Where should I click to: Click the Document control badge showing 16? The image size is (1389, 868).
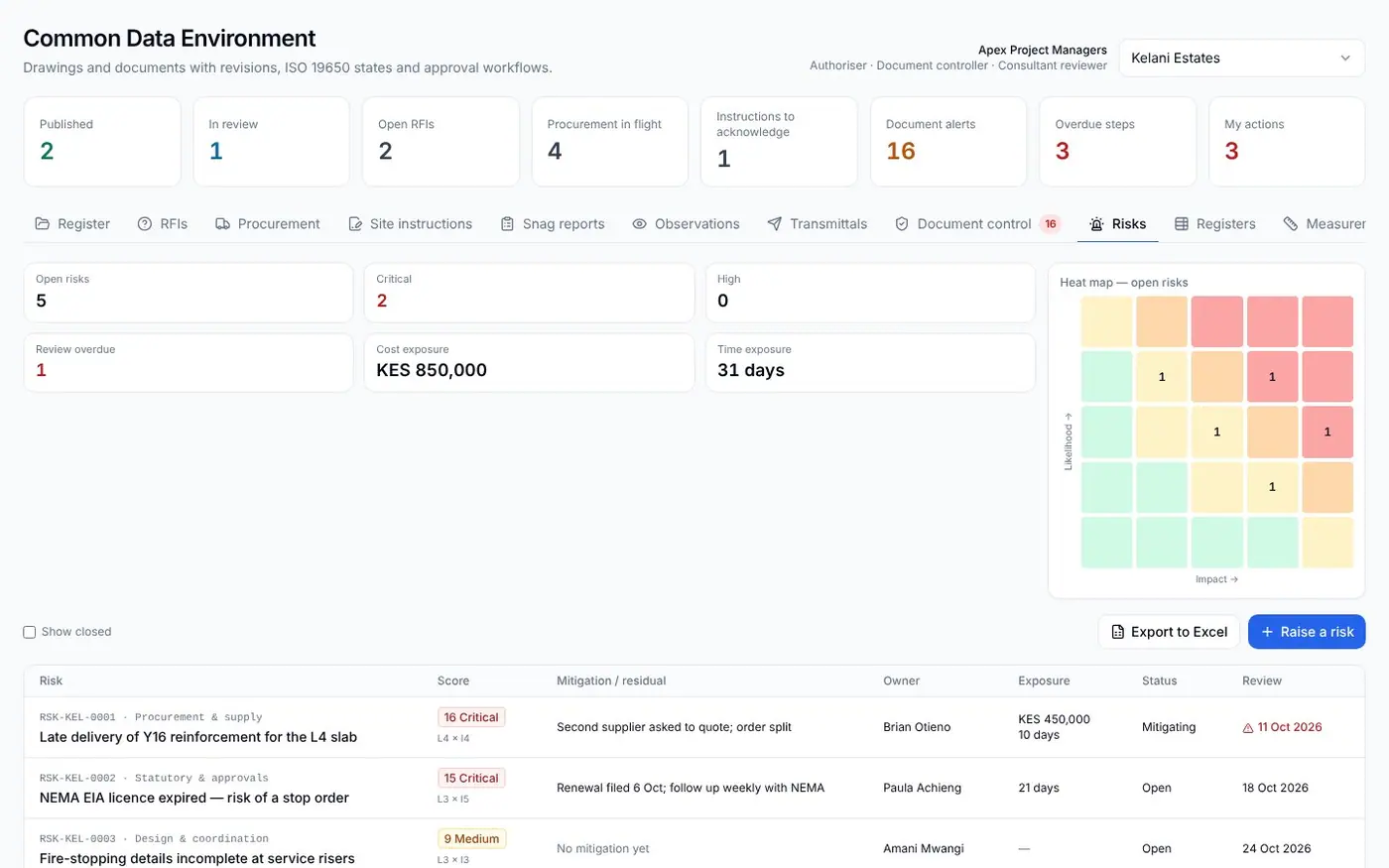click(x=1051, y=224)
